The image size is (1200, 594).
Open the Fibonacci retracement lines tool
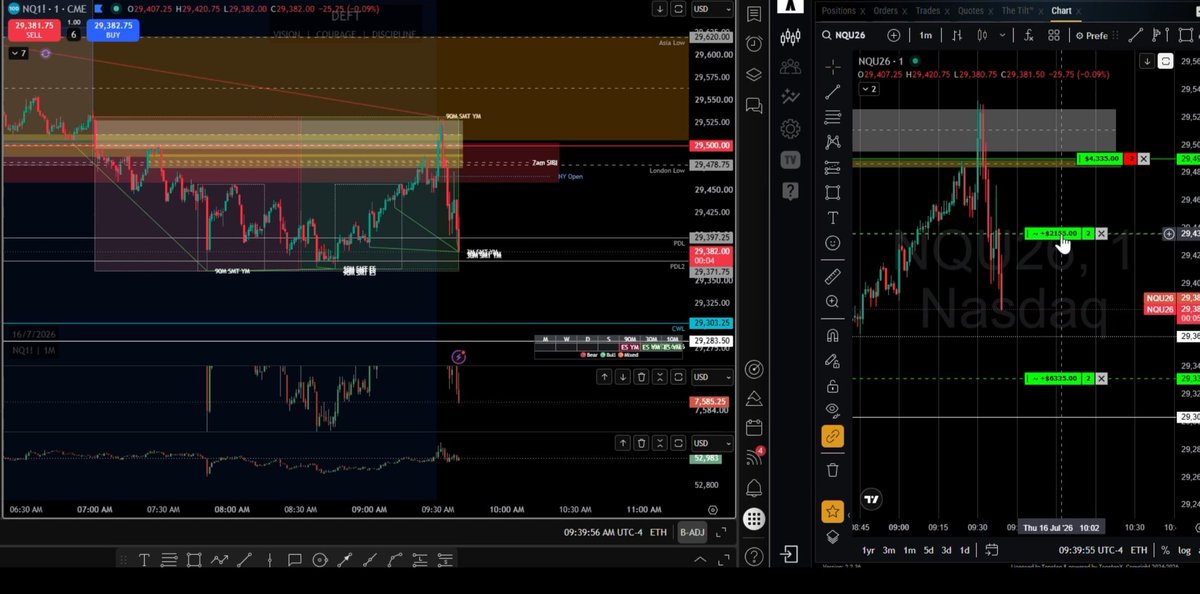pos(833,117)
